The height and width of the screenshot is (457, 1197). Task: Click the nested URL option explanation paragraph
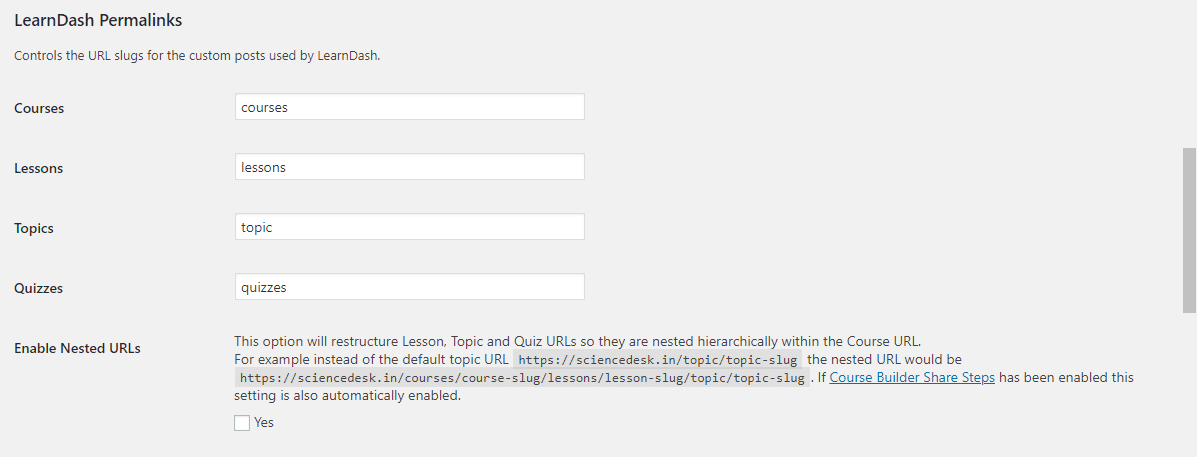pyautogui.click(x=684, y=368)
